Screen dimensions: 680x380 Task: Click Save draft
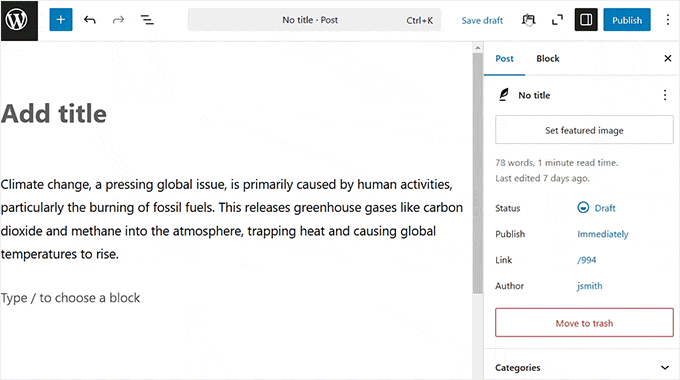(x=482, y=20)
